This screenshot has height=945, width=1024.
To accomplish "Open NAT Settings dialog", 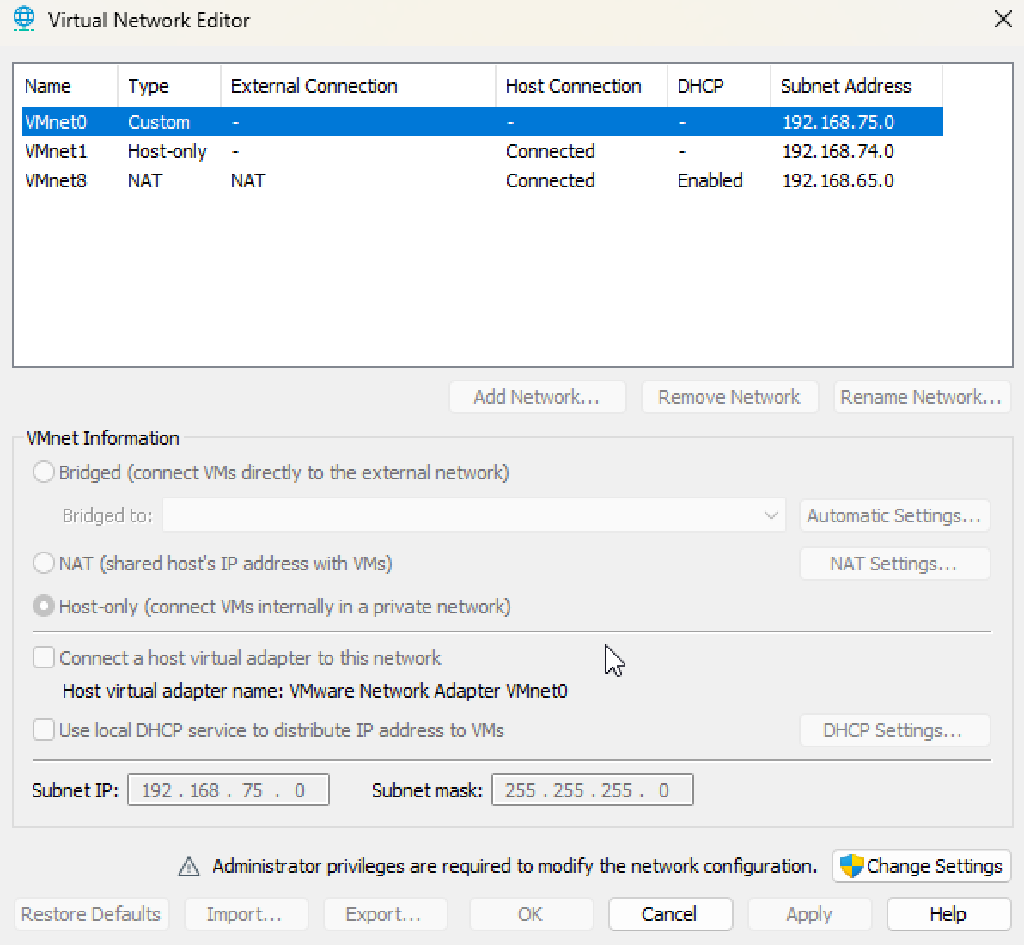I will click(894, 563).
